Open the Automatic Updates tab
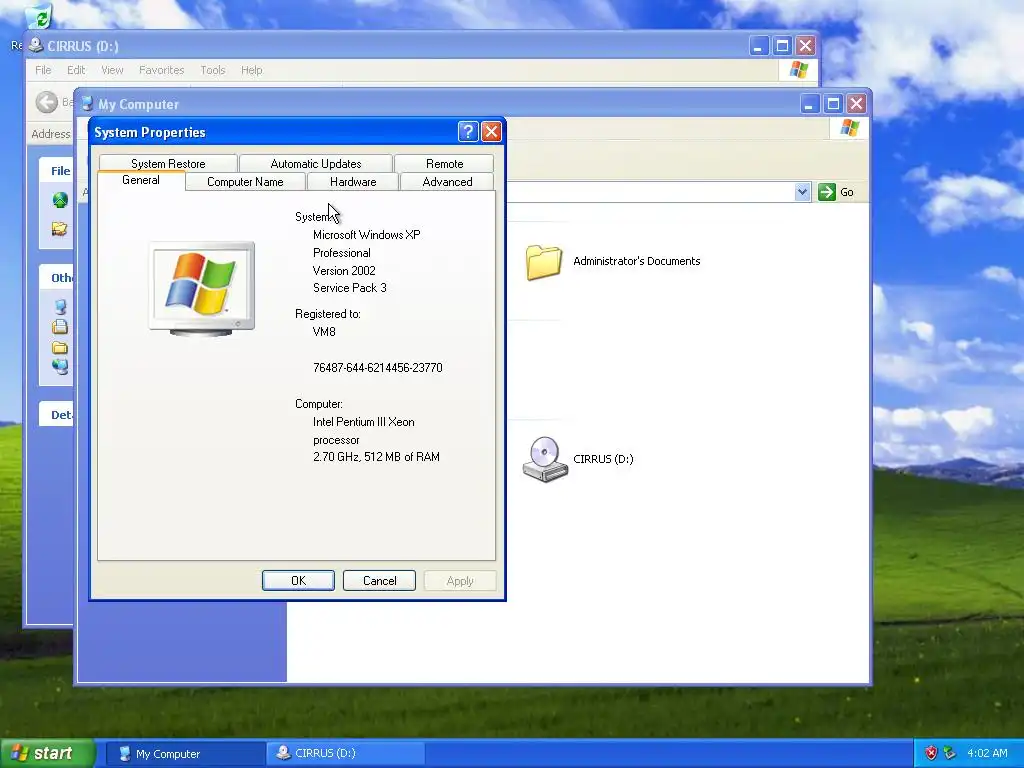 315,163
